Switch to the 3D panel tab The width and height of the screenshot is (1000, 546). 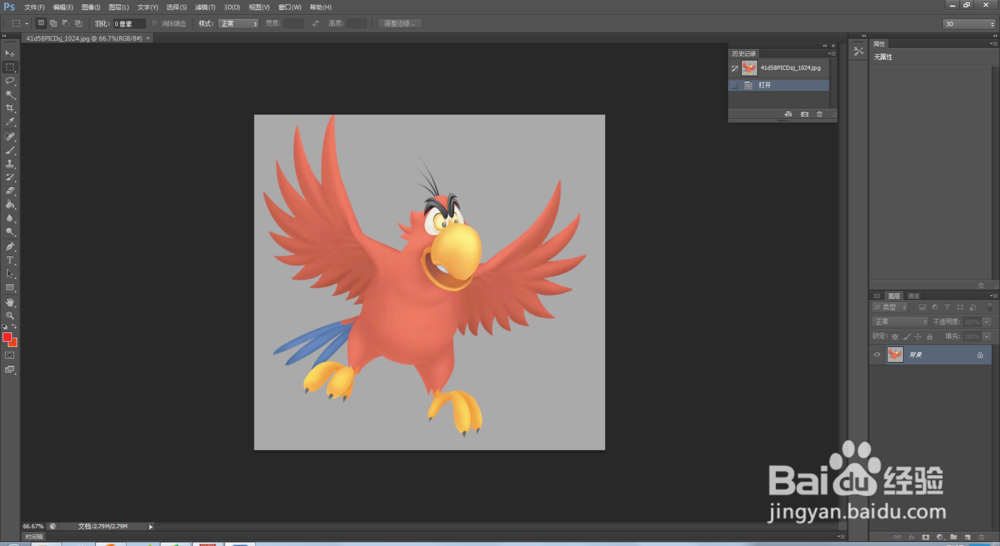pyautogui.click(x=877, y=295)
